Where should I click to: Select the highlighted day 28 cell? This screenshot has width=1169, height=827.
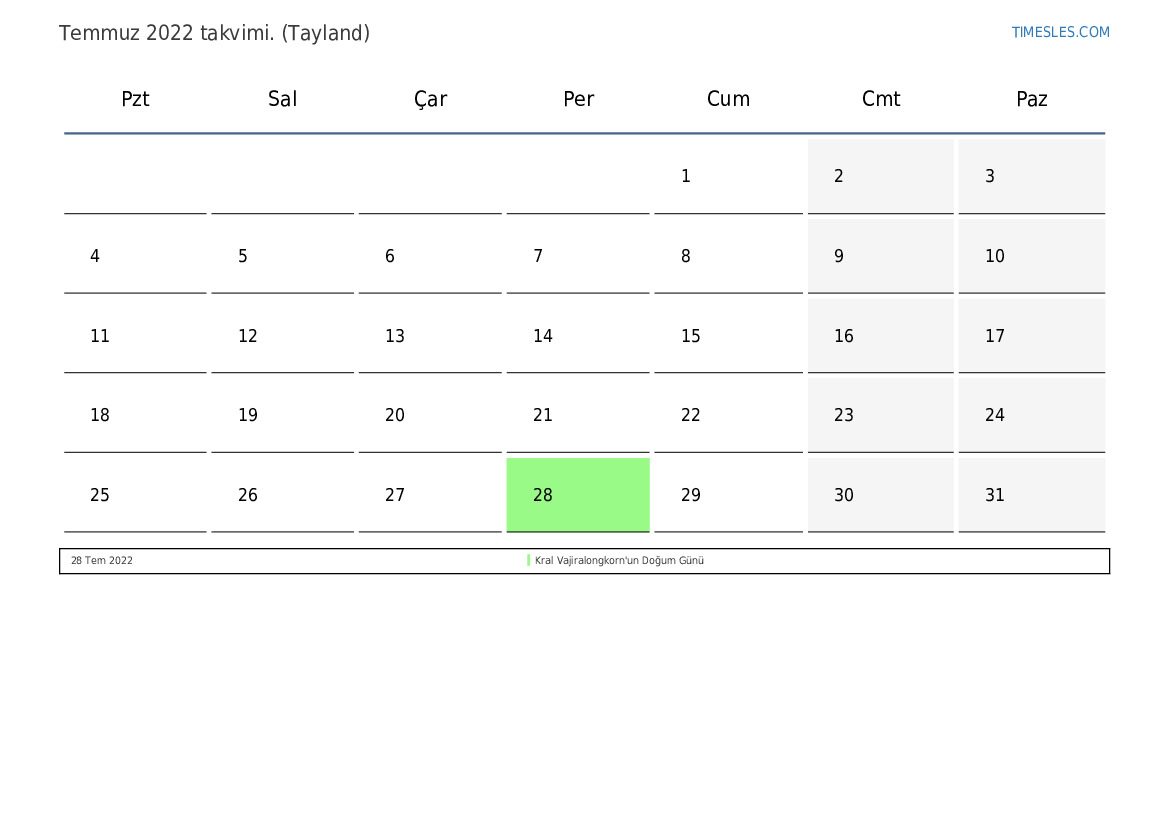tap(578, 494)
